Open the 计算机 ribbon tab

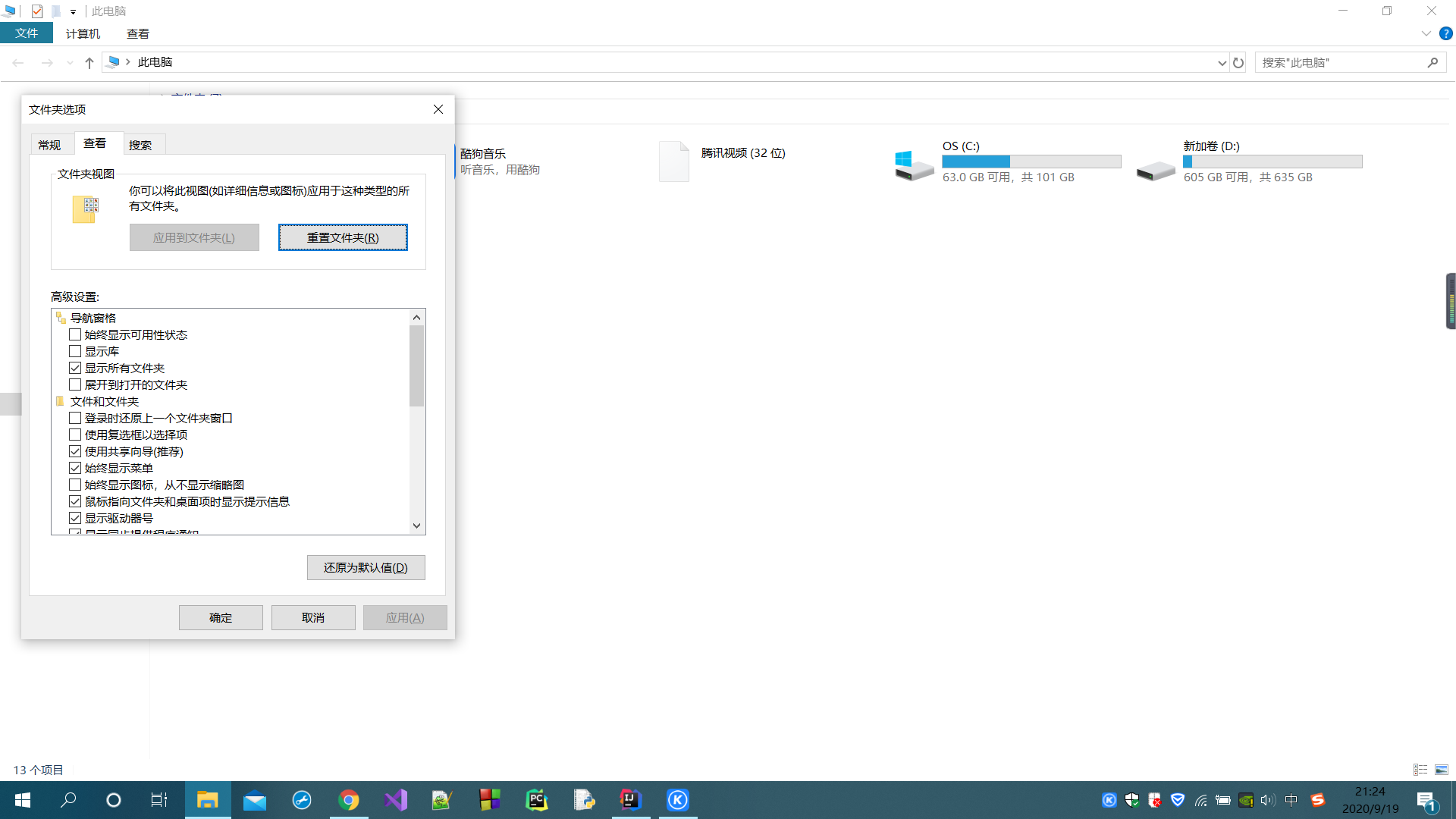coord(83,34)
